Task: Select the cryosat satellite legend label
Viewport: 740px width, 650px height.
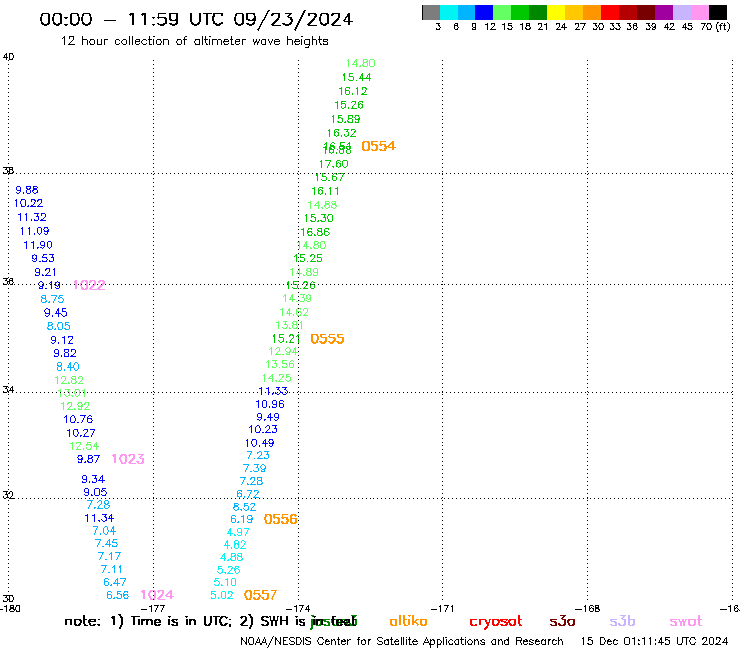Action: click(496, 622)
